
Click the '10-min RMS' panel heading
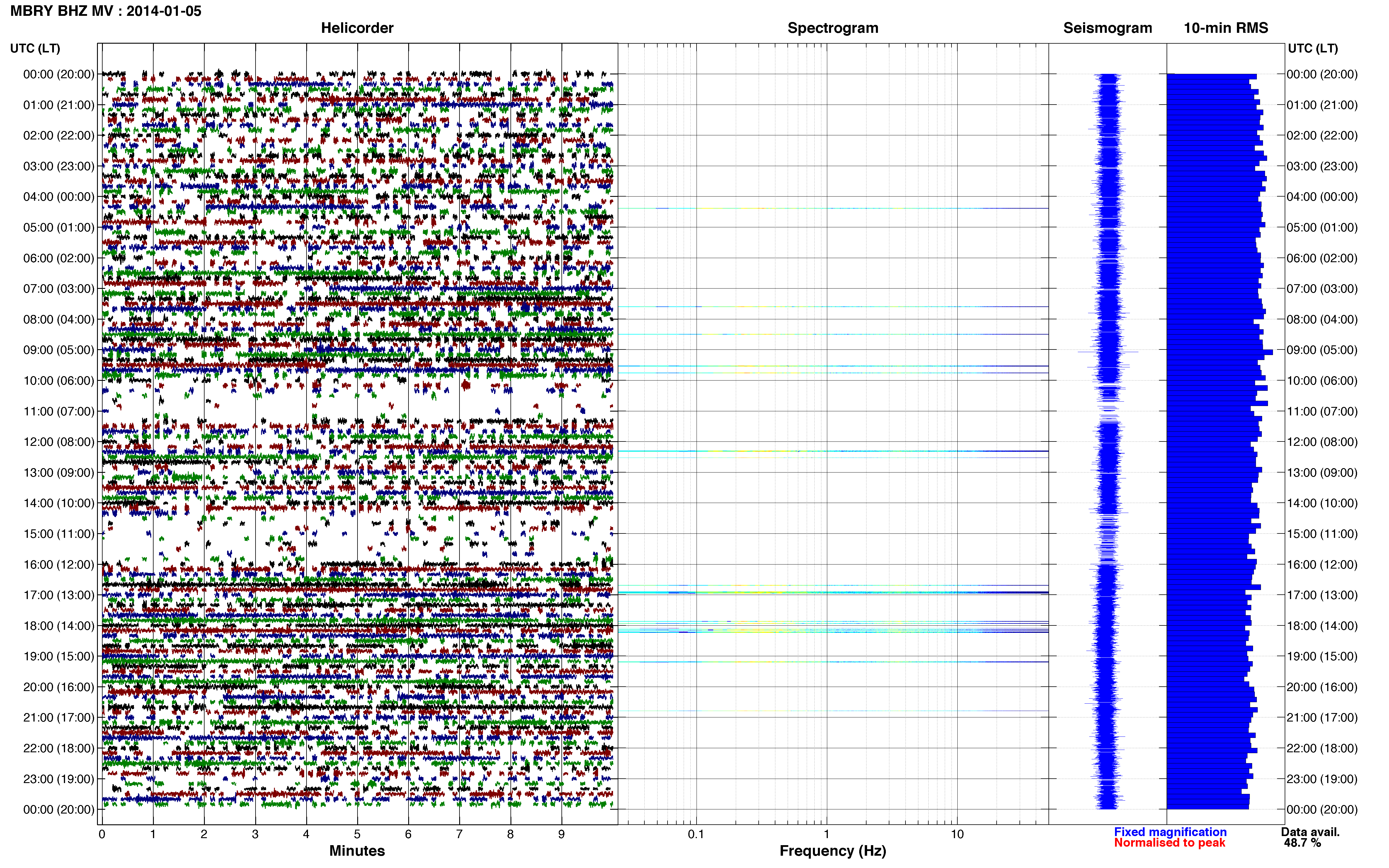point(1226,28)
